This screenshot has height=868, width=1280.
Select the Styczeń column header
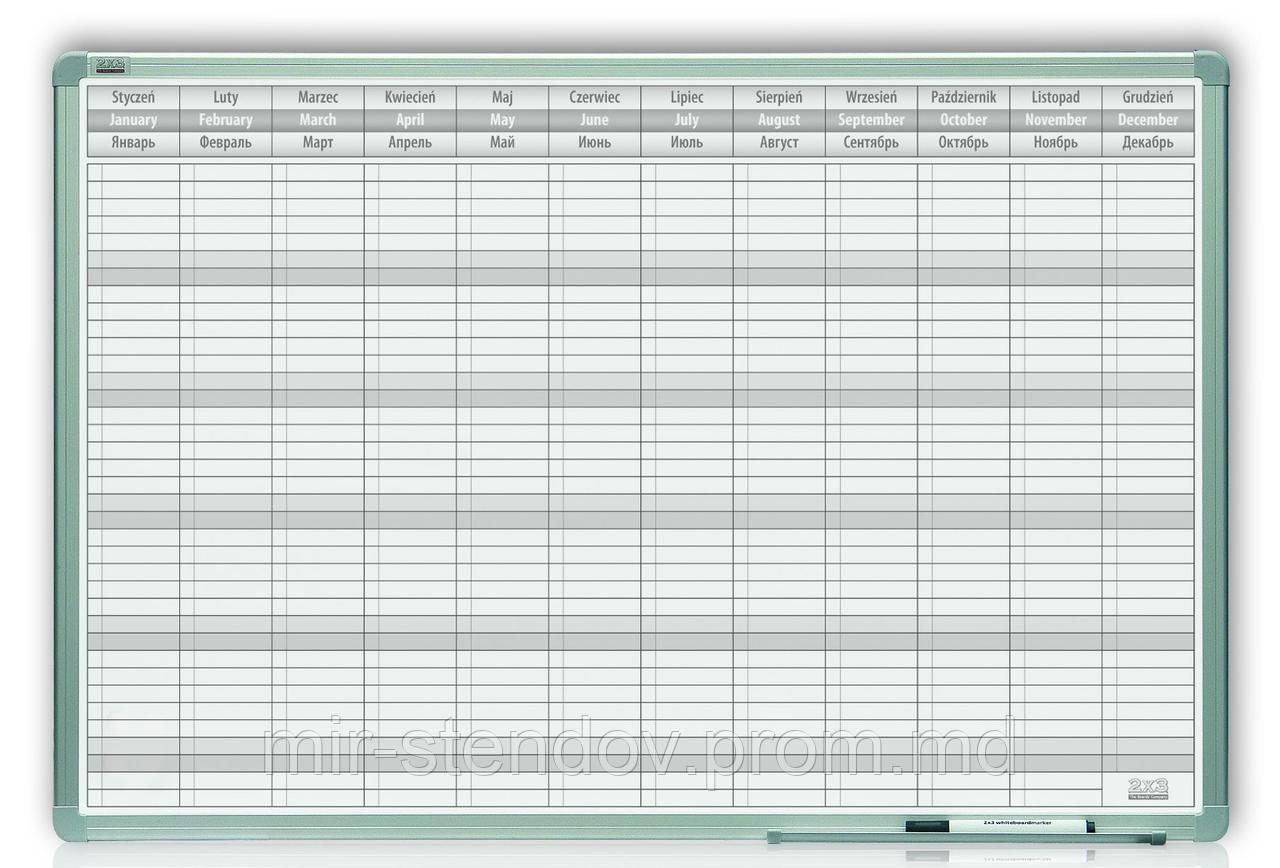(x=133, y=97)
